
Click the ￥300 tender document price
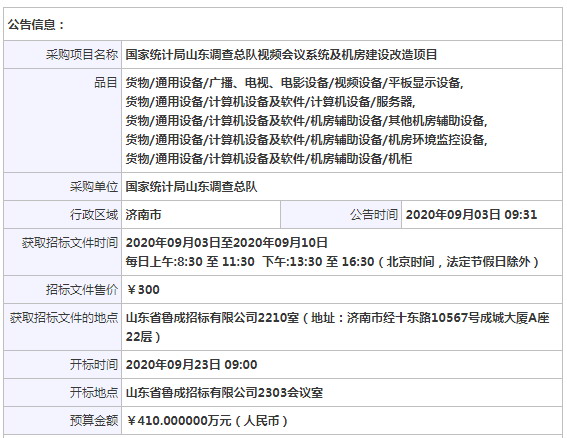143,290
